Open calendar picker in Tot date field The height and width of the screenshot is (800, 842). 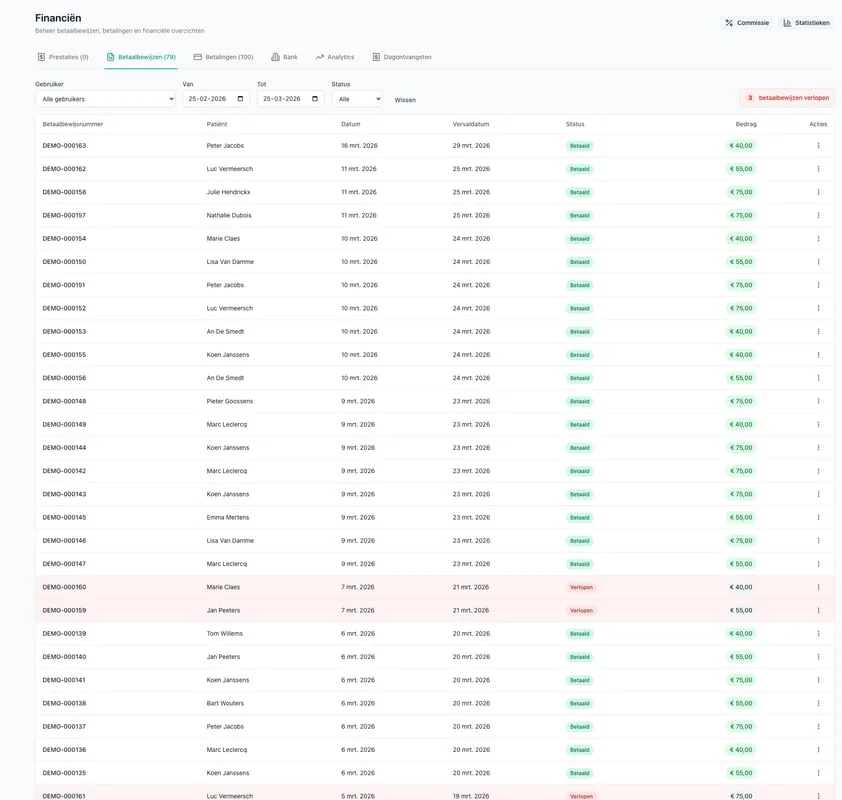[315, 99]
